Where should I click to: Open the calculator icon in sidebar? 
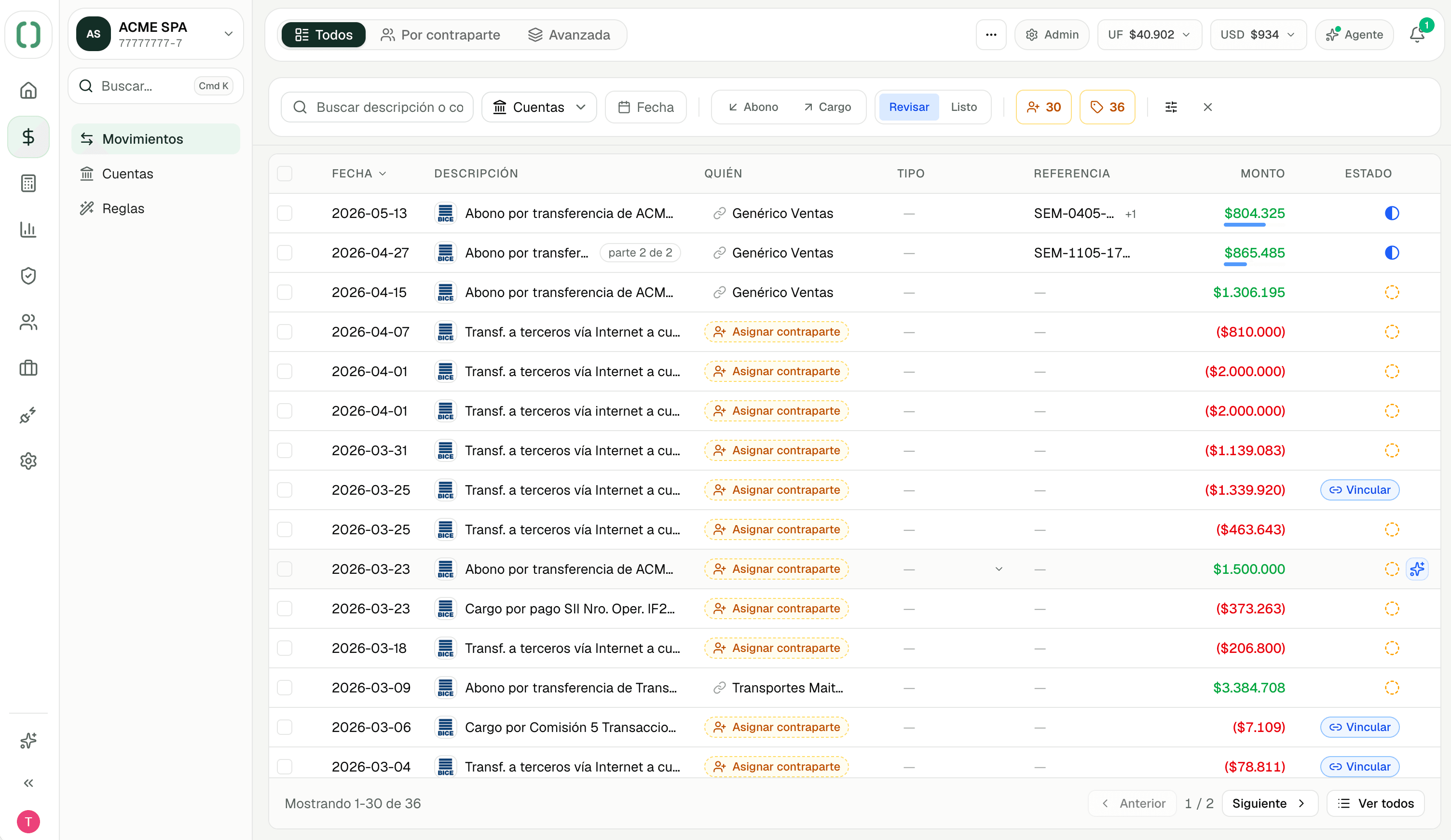28,183
